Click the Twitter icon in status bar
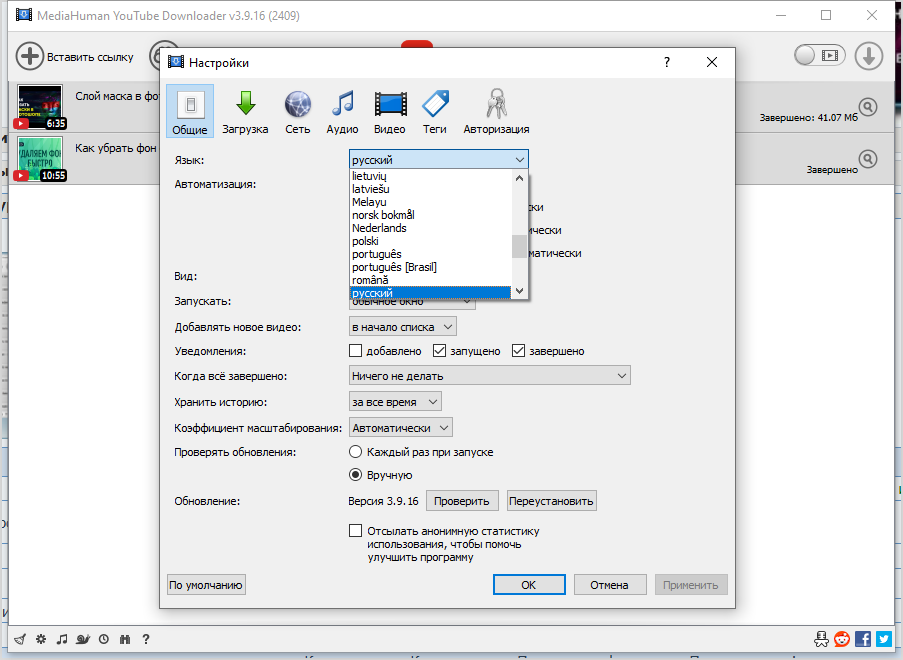 [883, 639]
